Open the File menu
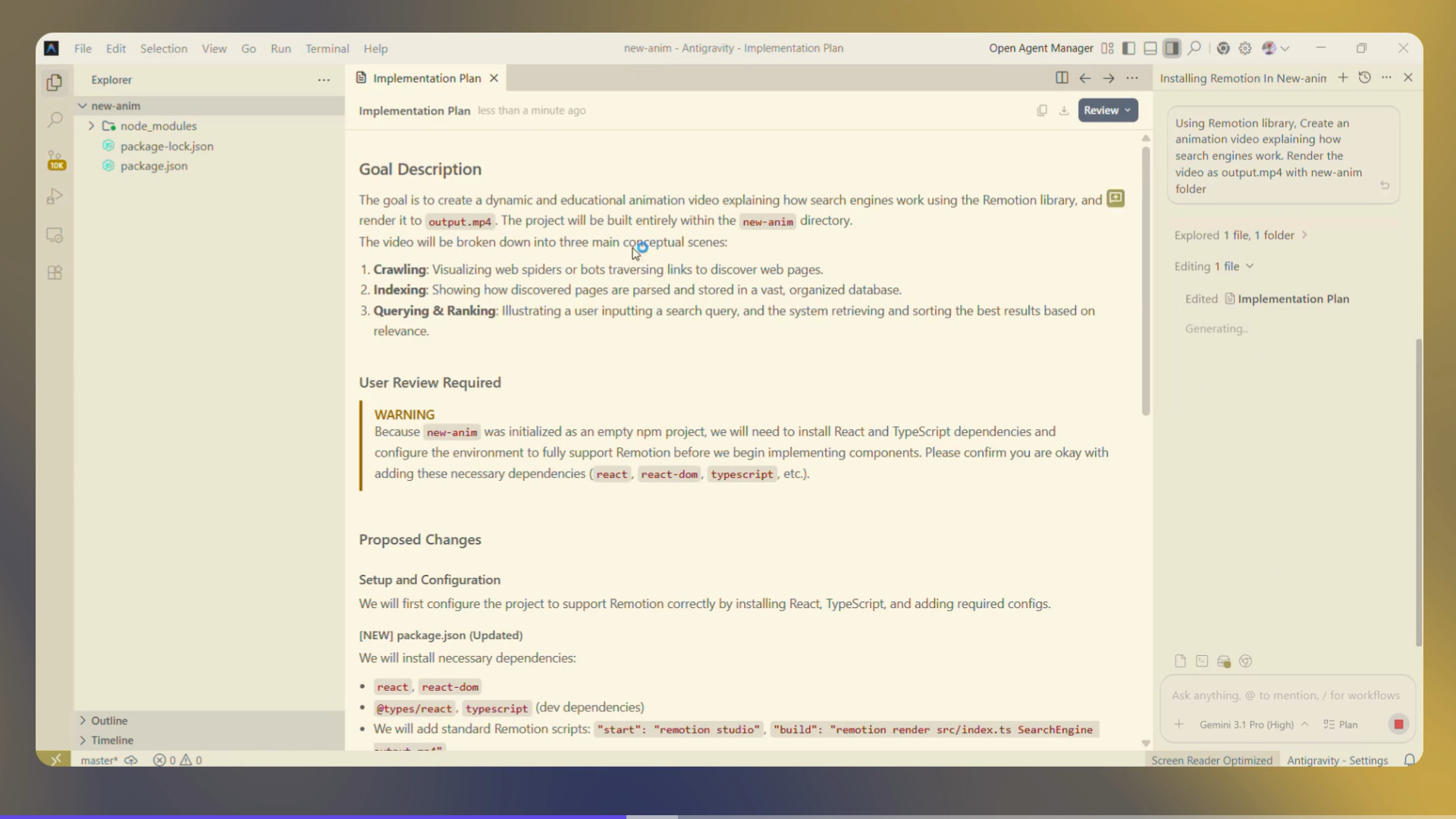The image size is (1456, 819). coord(83,49)
